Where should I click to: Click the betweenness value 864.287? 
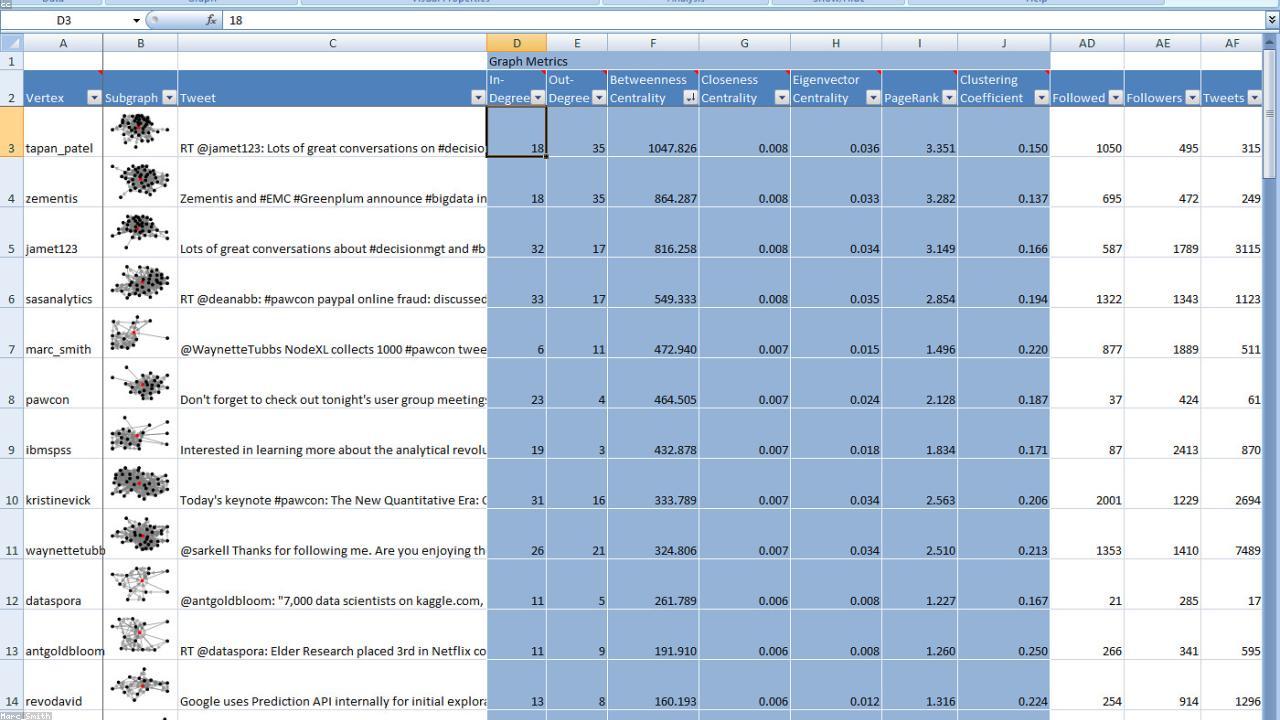(x=653, y=182)
